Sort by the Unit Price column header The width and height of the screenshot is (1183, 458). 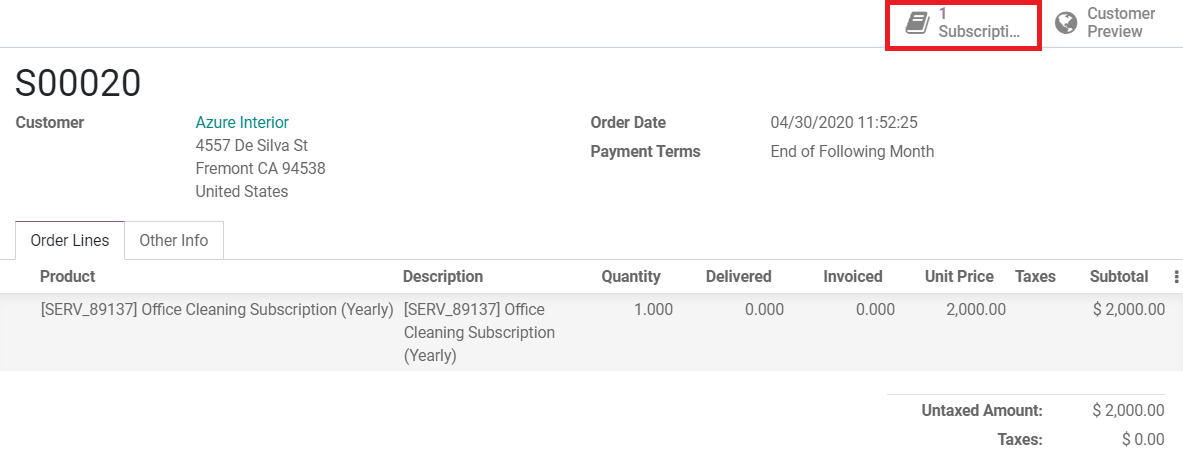tap(960, 277)
